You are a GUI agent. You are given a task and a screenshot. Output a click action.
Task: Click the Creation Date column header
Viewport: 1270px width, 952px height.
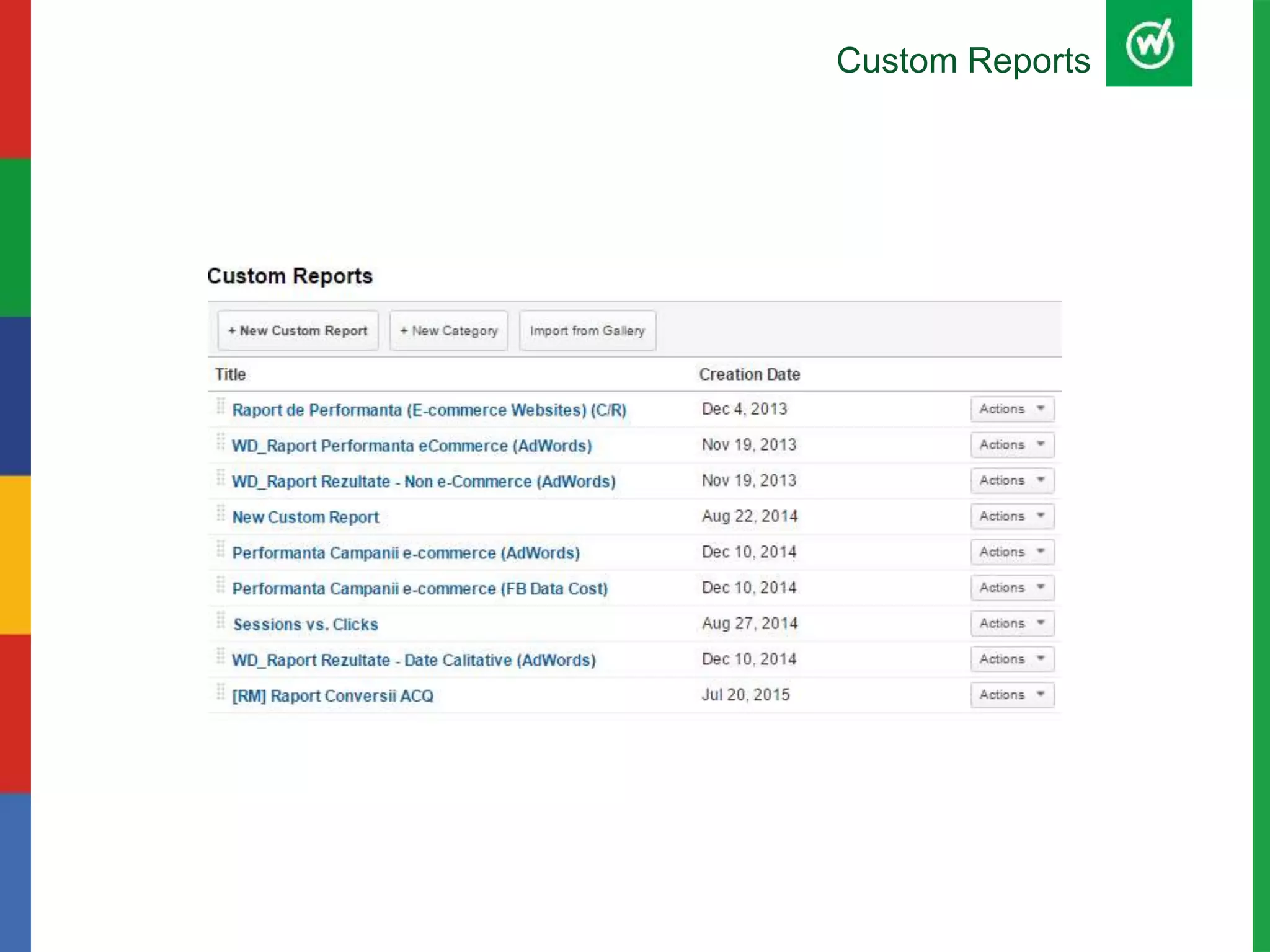point(750,374)
